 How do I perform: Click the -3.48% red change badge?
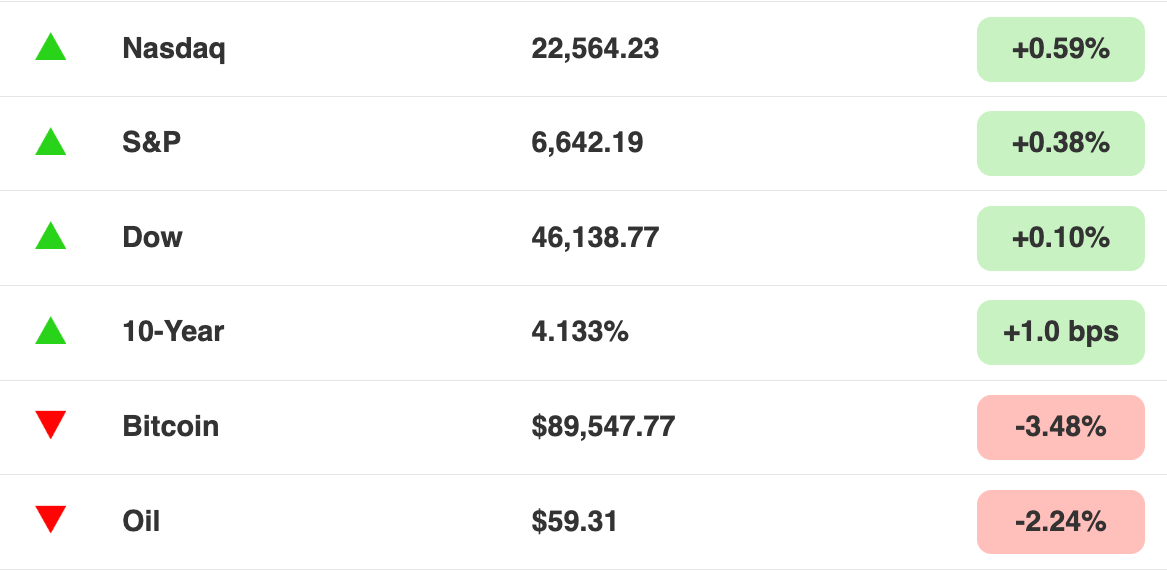[1061, 427]
